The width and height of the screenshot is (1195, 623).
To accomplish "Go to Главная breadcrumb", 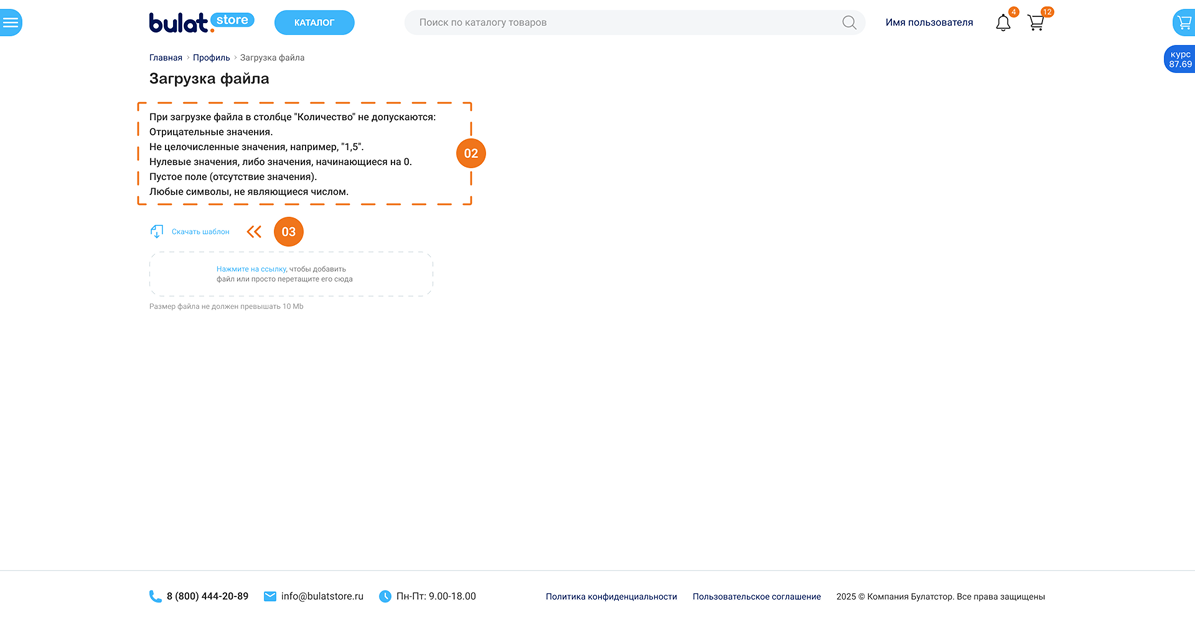I will [x=166, y=58].
